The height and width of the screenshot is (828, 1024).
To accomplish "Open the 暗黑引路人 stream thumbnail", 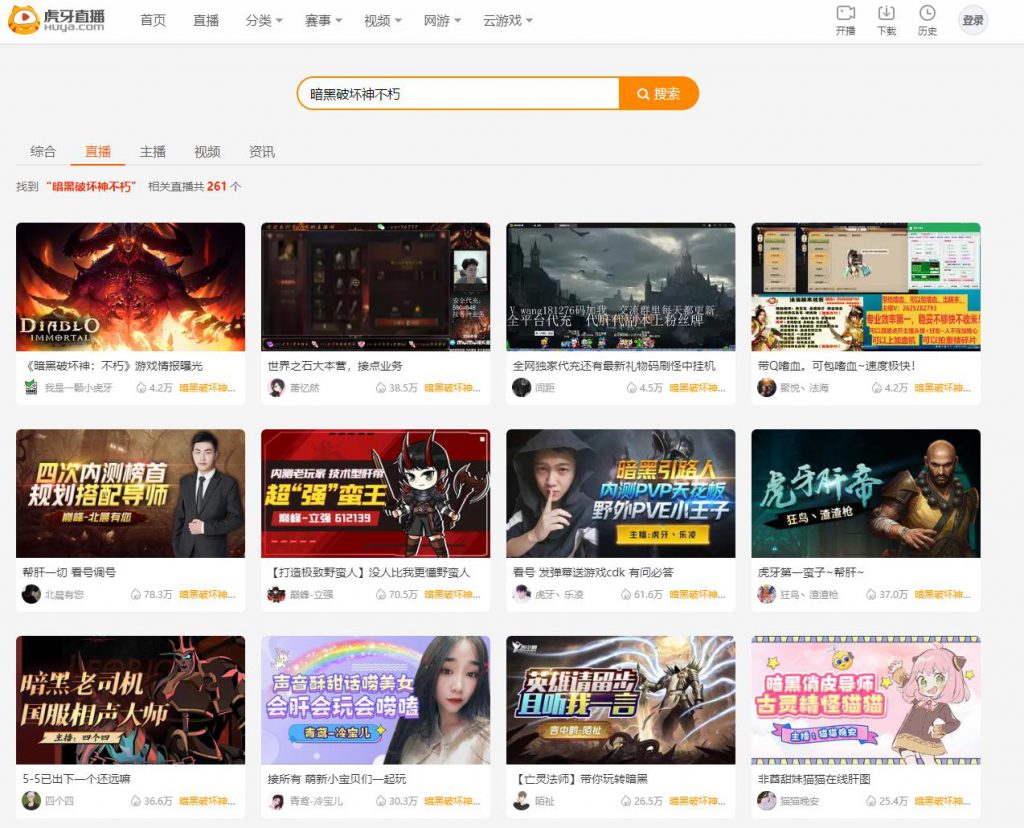I will click(620, 493).
